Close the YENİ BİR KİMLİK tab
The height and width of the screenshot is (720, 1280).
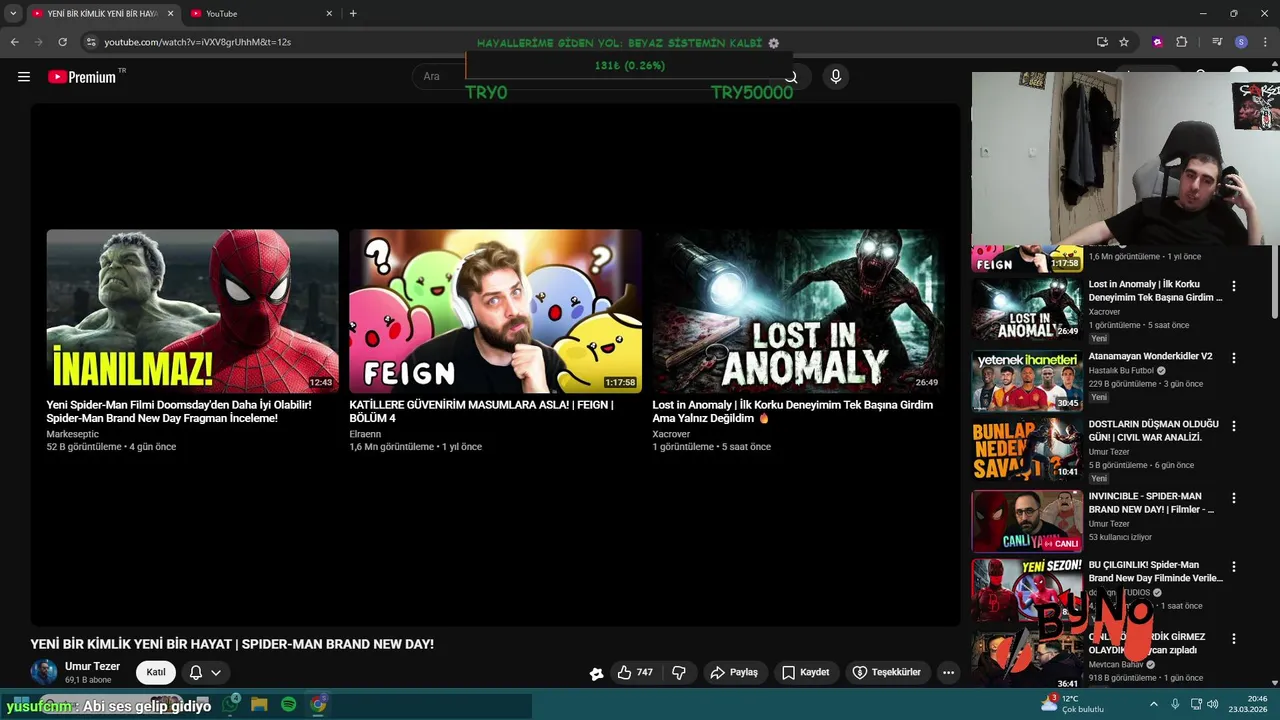170,14
